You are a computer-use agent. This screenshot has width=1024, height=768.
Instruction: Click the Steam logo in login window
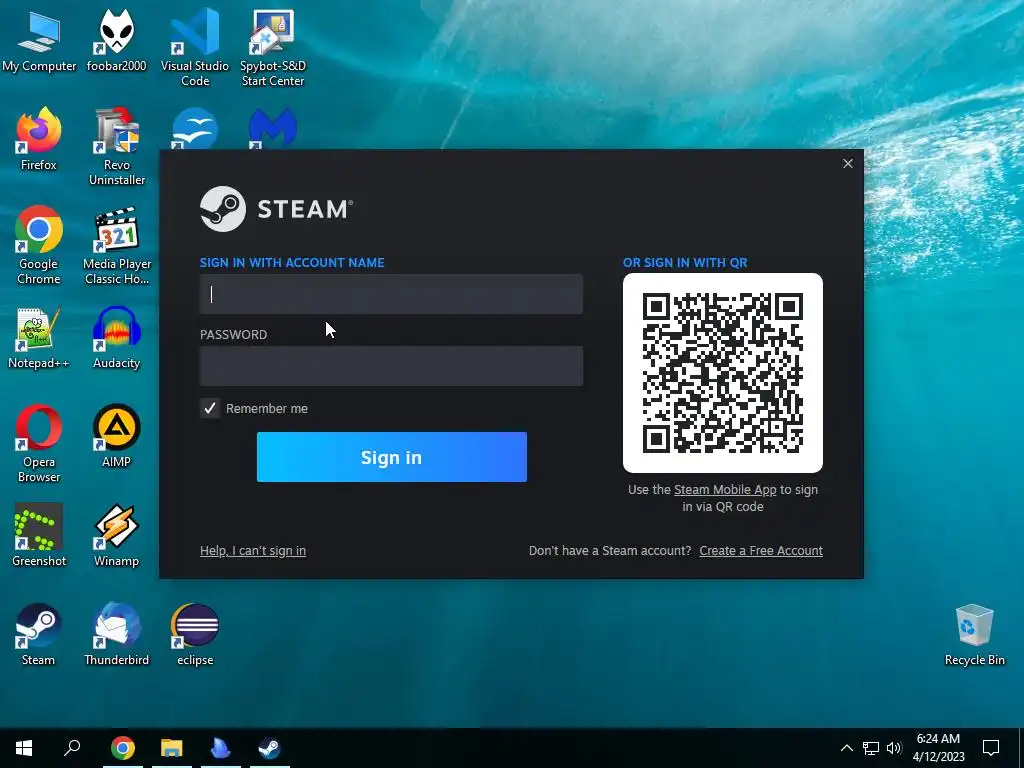click(x=276, y=209)
